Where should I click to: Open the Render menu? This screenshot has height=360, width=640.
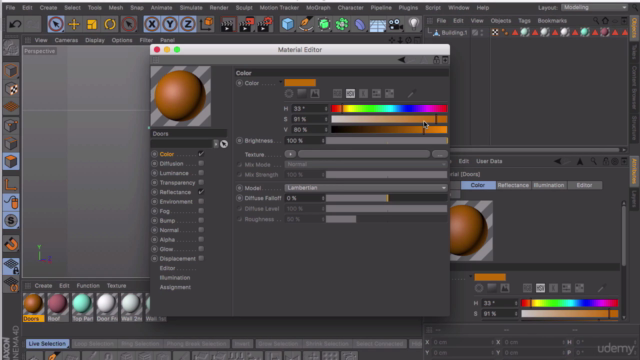pos(219,8)
